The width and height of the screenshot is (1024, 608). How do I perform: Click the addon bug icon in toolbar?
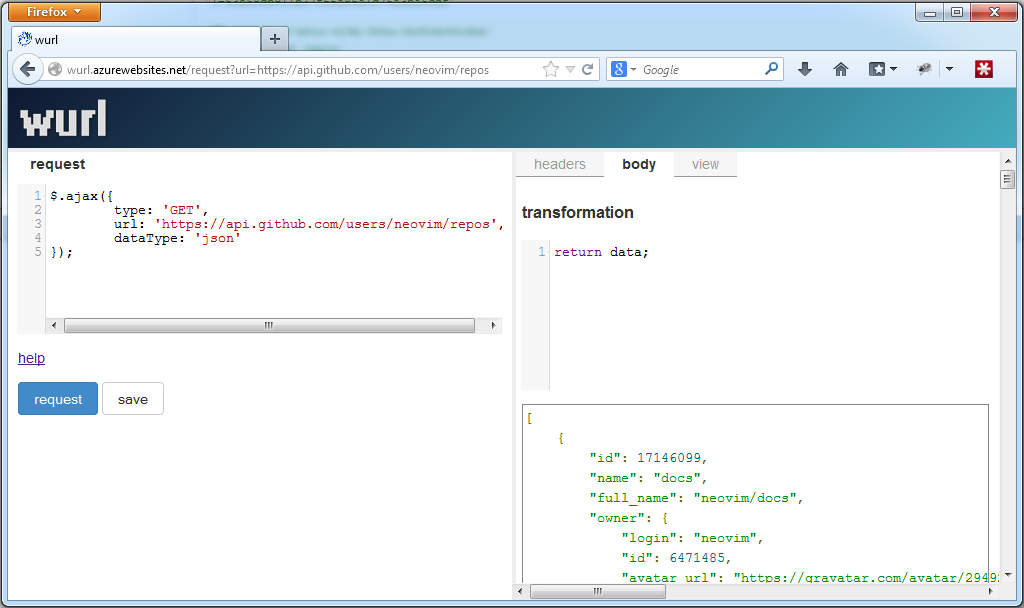point(924,69)
